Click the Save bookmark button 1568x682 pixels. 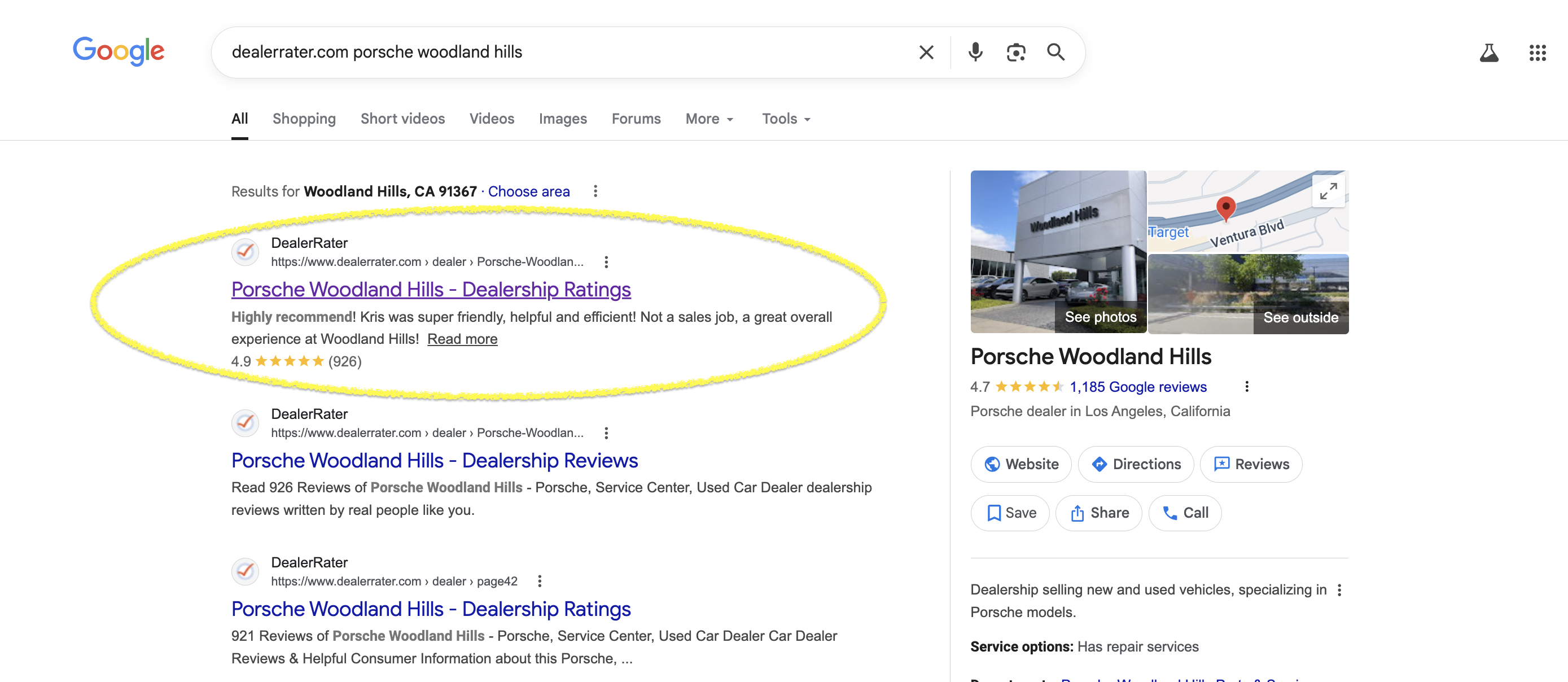click(1010, 513)
